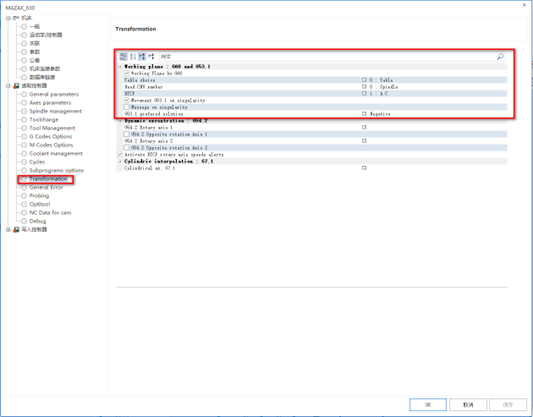Screen dimensions: 533x417
Task: Toggle the Working Plane by G68 checkbox
Action: (x=126, y=73)
